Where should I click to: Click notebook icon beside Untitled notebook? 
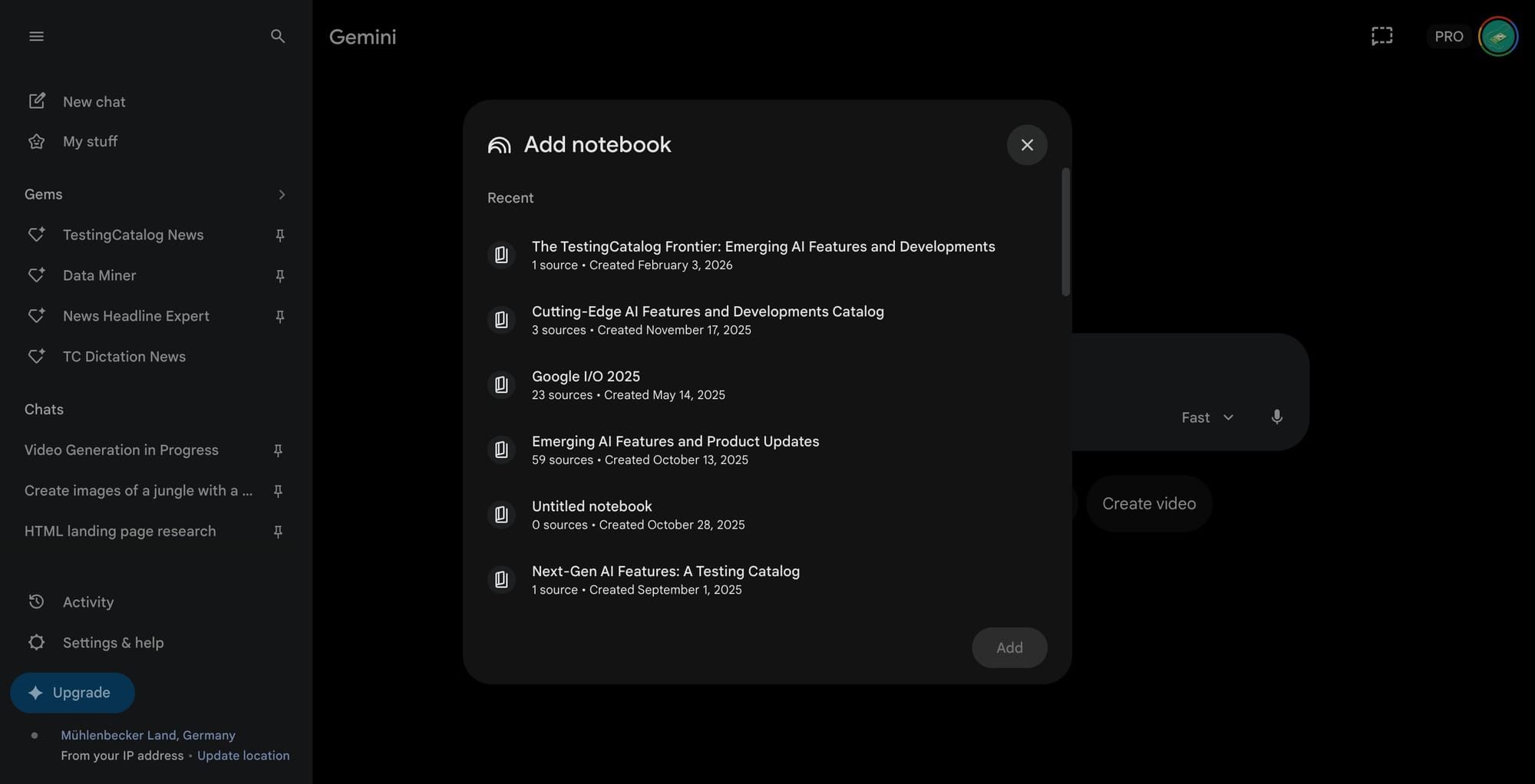[x=501, y=515]
